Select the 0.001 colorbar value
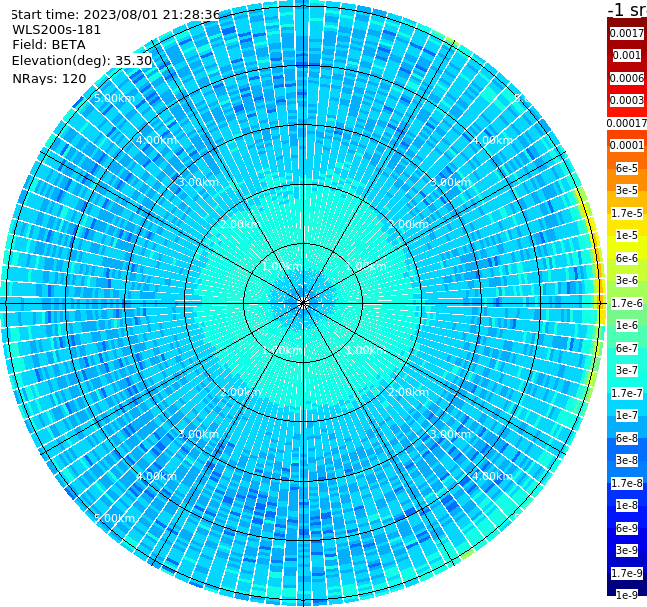Viewport: 647px width, 607px height. coord(627,55)
